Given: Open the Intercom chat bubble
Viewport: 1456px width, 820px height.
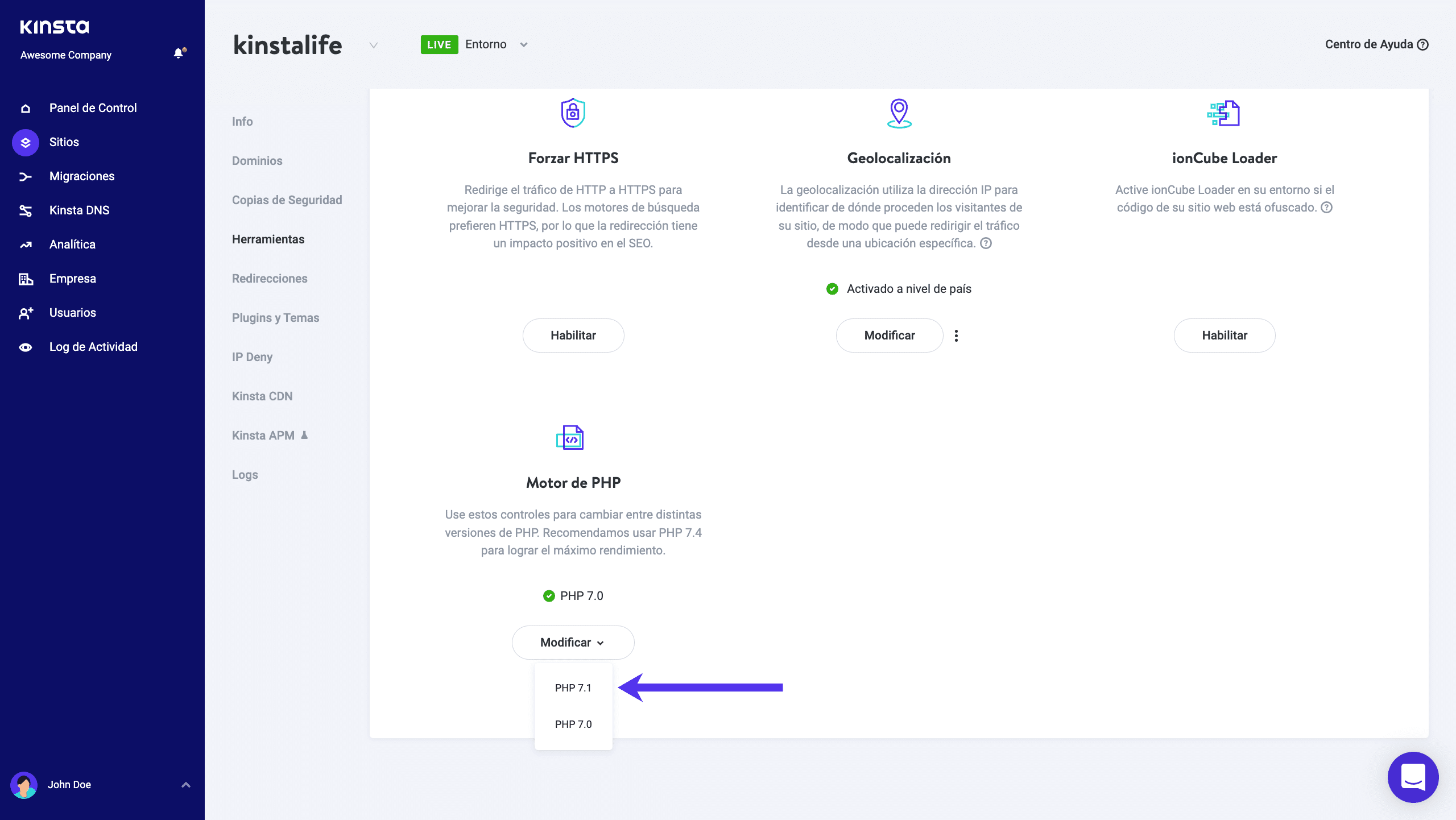Looking at the screenshot, I should click(x=1413, y=777).
